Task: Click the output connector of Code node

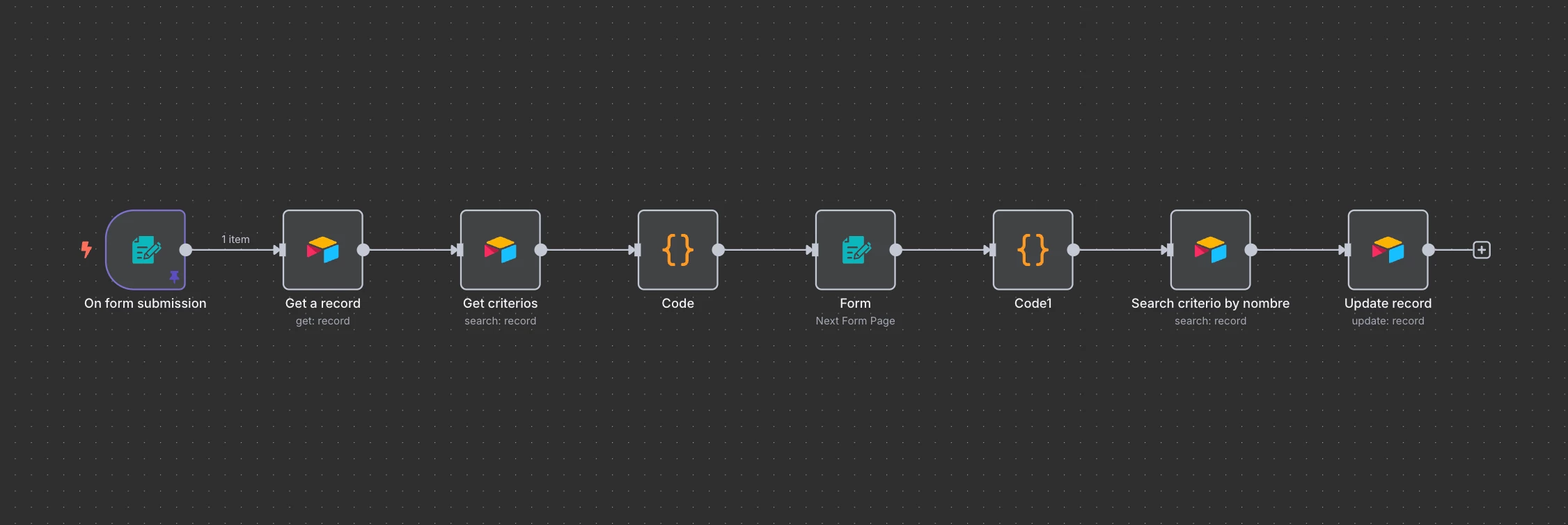Action: point(719,250)
